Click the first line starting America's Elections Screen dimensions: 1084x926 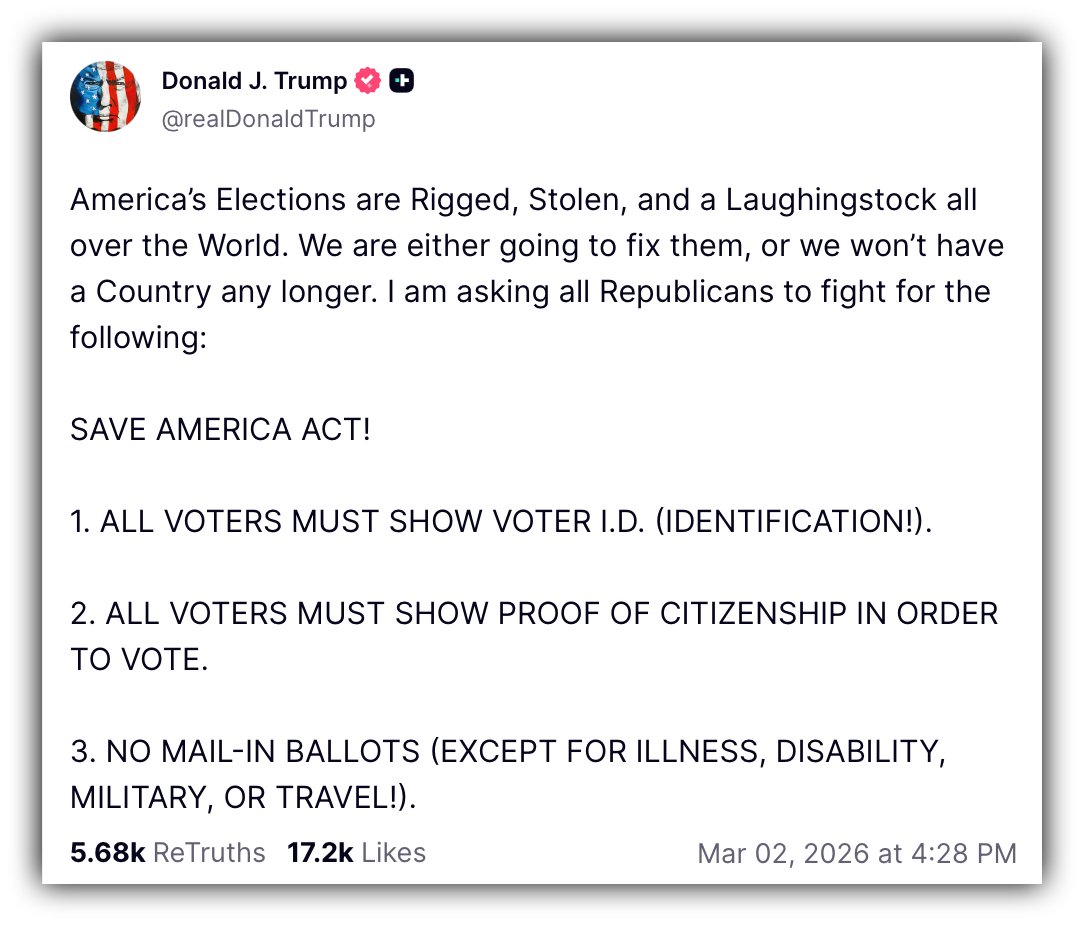pos(522,200)
